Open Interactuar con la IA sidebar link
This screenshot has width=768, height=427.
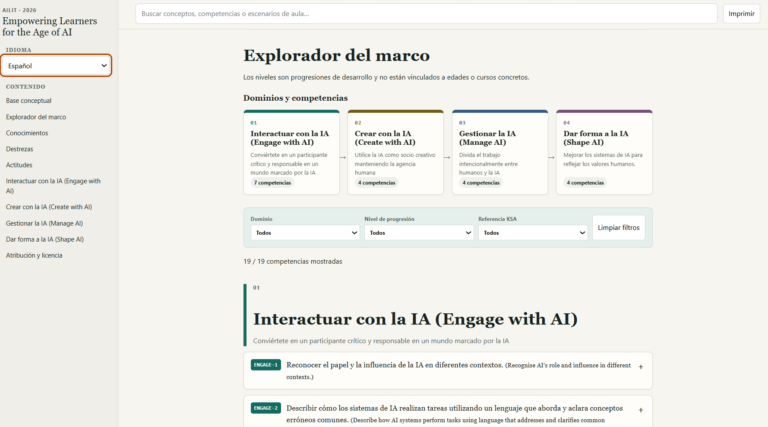click(x=53, y=186)
